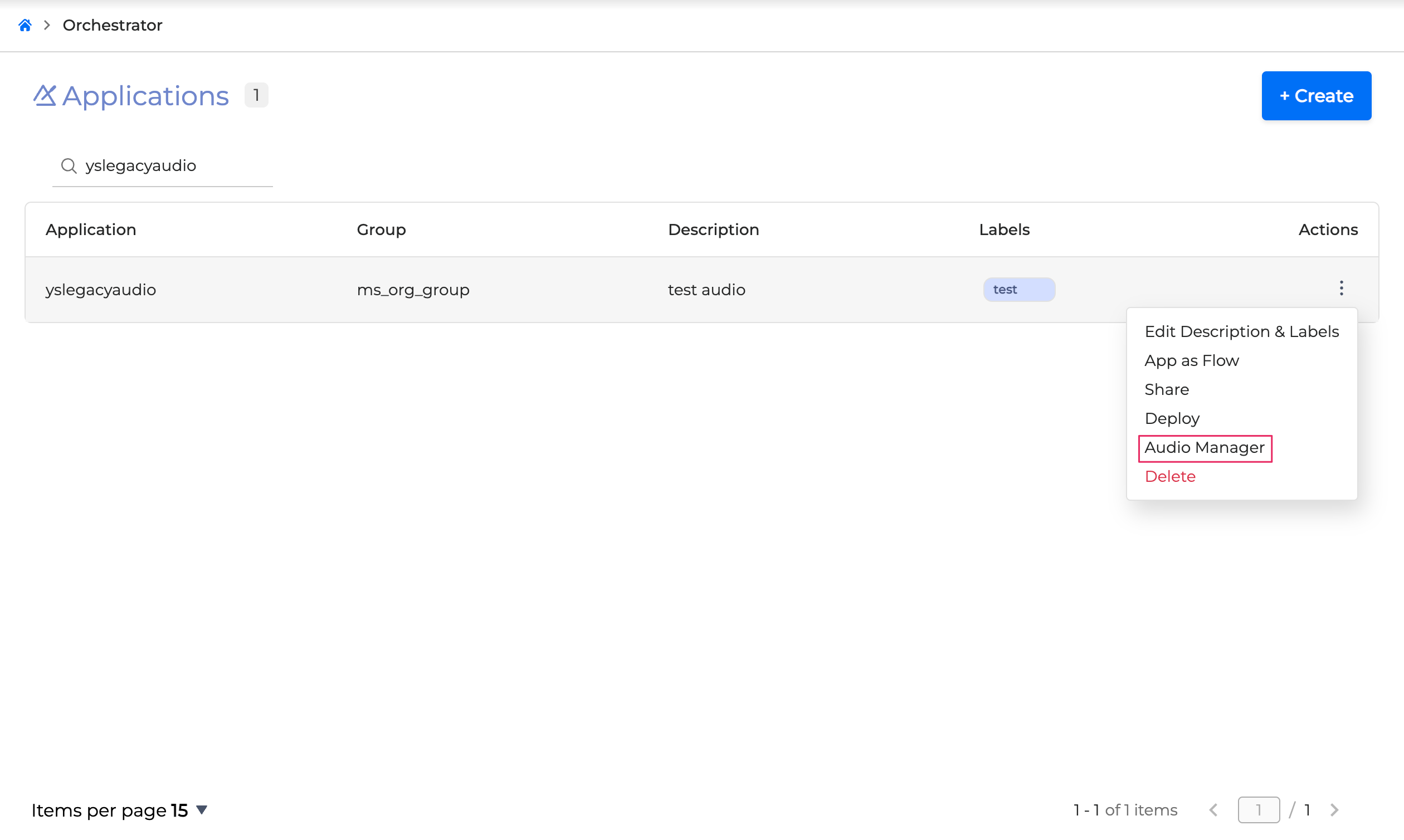
Task: Open the Orchestrator breadcrumb link
Action: point(112,25)
